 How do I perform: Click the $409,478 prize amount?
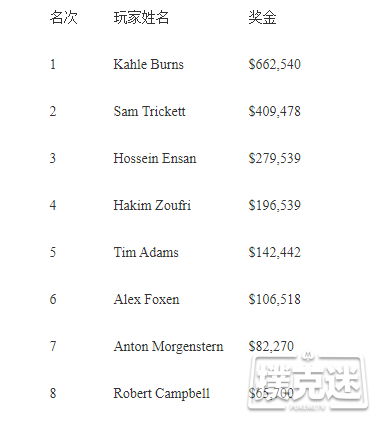click(x=274, y=111)
